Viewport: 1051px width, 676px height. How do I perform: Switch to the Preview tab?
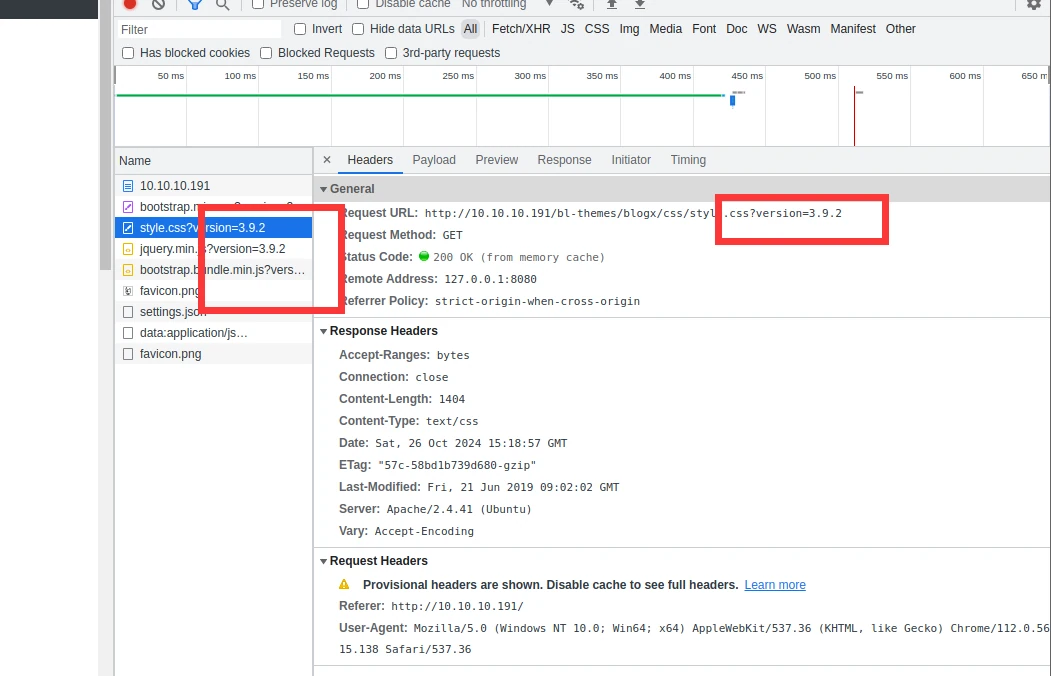[x=497, y=160]
